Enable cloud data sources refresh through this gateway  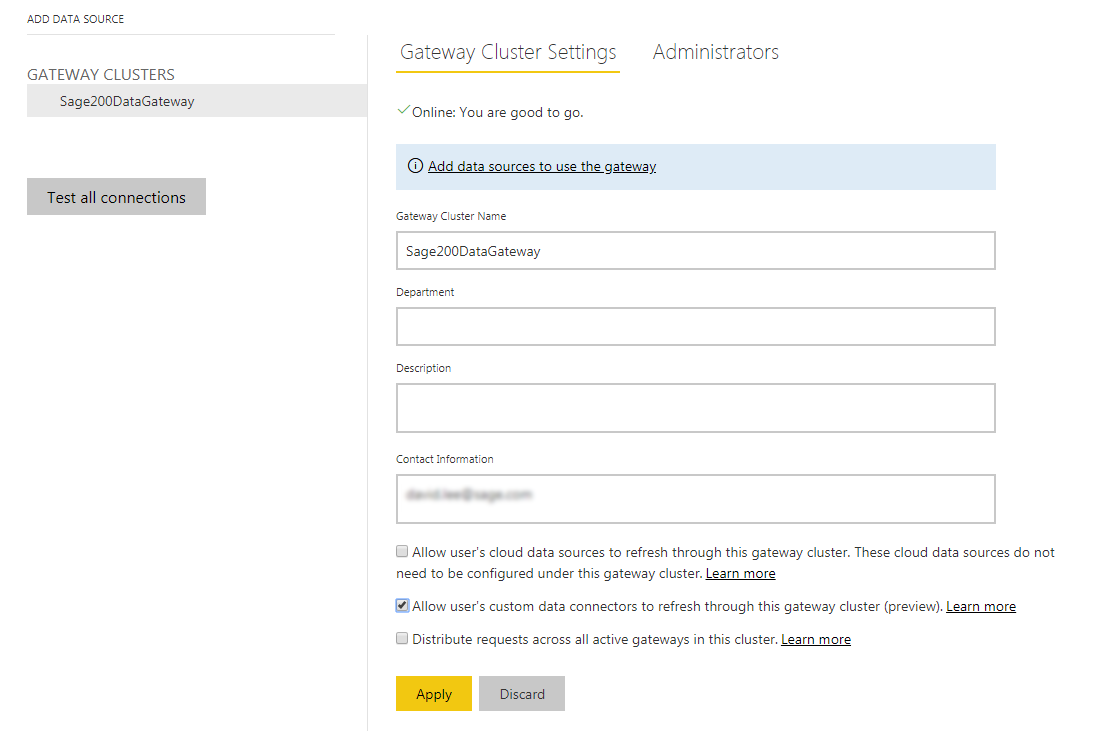[x=401, y=551]
